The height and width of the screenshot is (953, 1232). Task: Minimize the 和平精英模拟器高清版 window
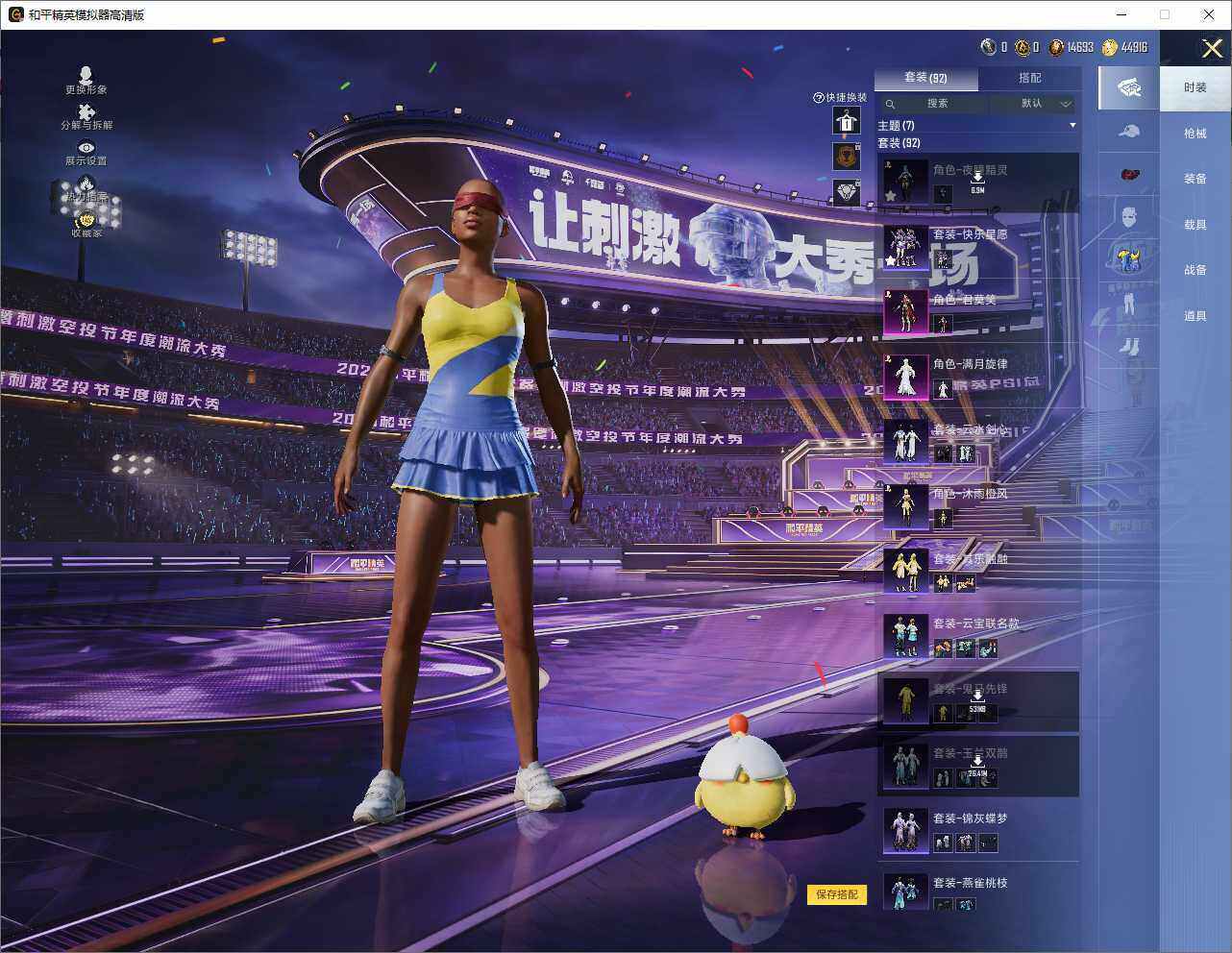click(1121, 14)
